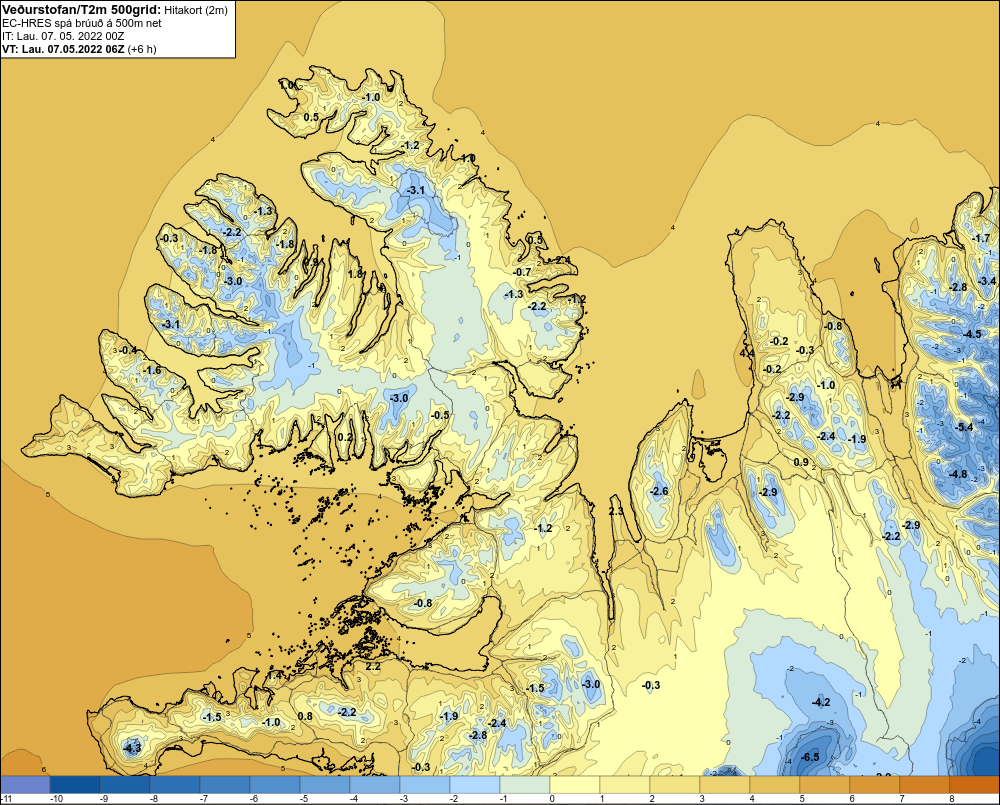Click the 'EC-HRES spá brúuð á 500m net' line
This screenshot has width=1000, height=805.
click(x=82, y=23)
